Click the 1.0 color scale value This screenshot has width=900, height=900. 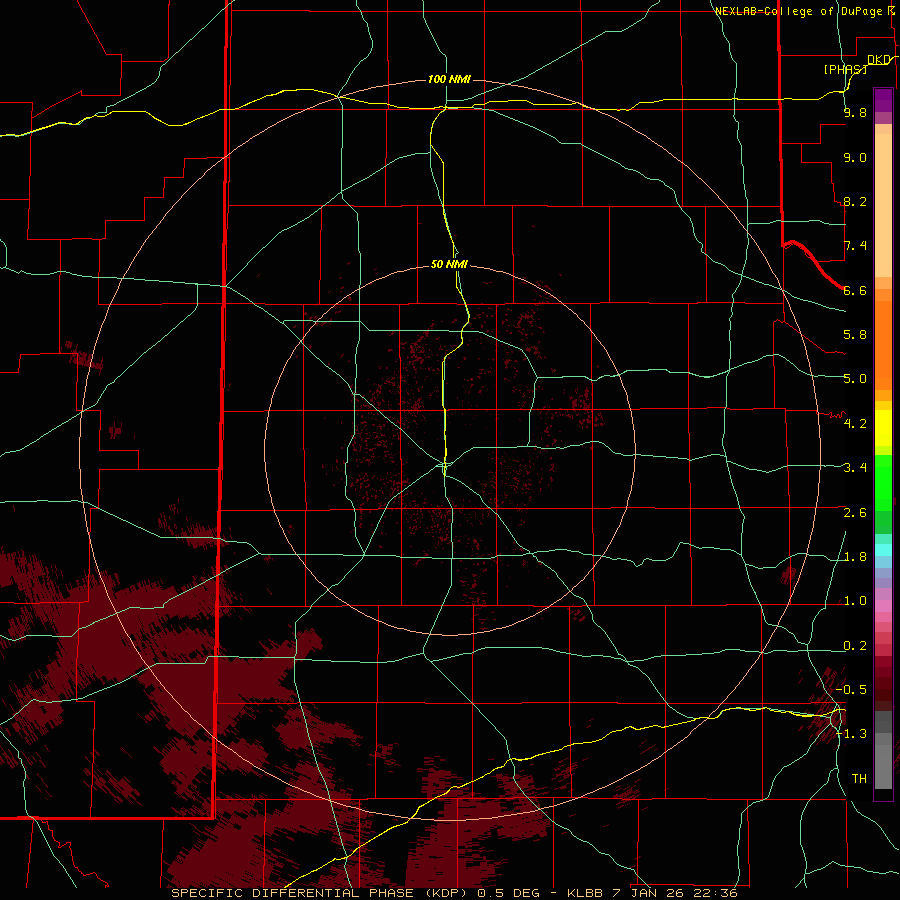855,602
